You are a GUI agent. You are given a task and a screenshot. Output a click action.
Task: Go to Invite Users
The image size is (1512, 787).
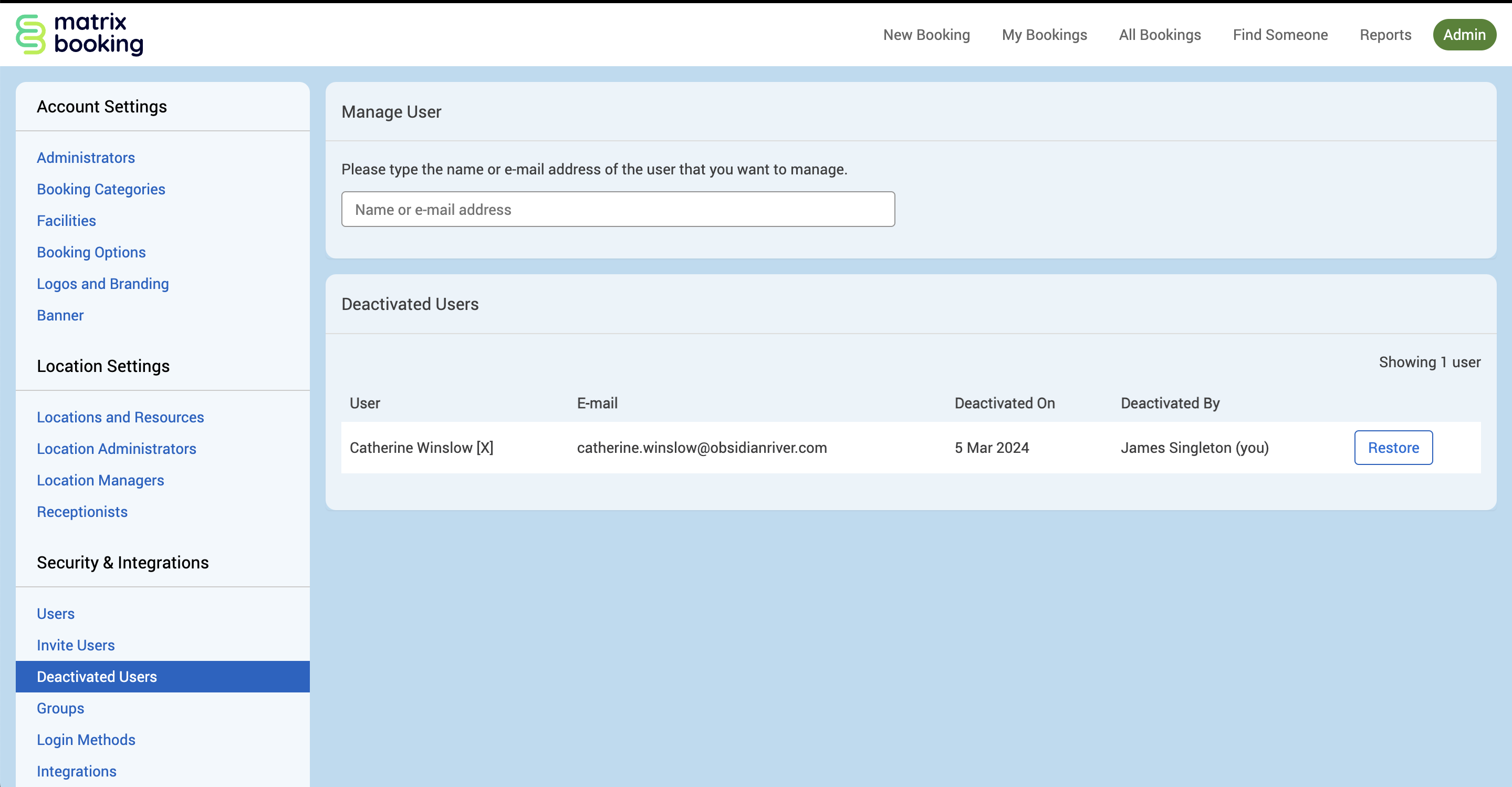76,645
